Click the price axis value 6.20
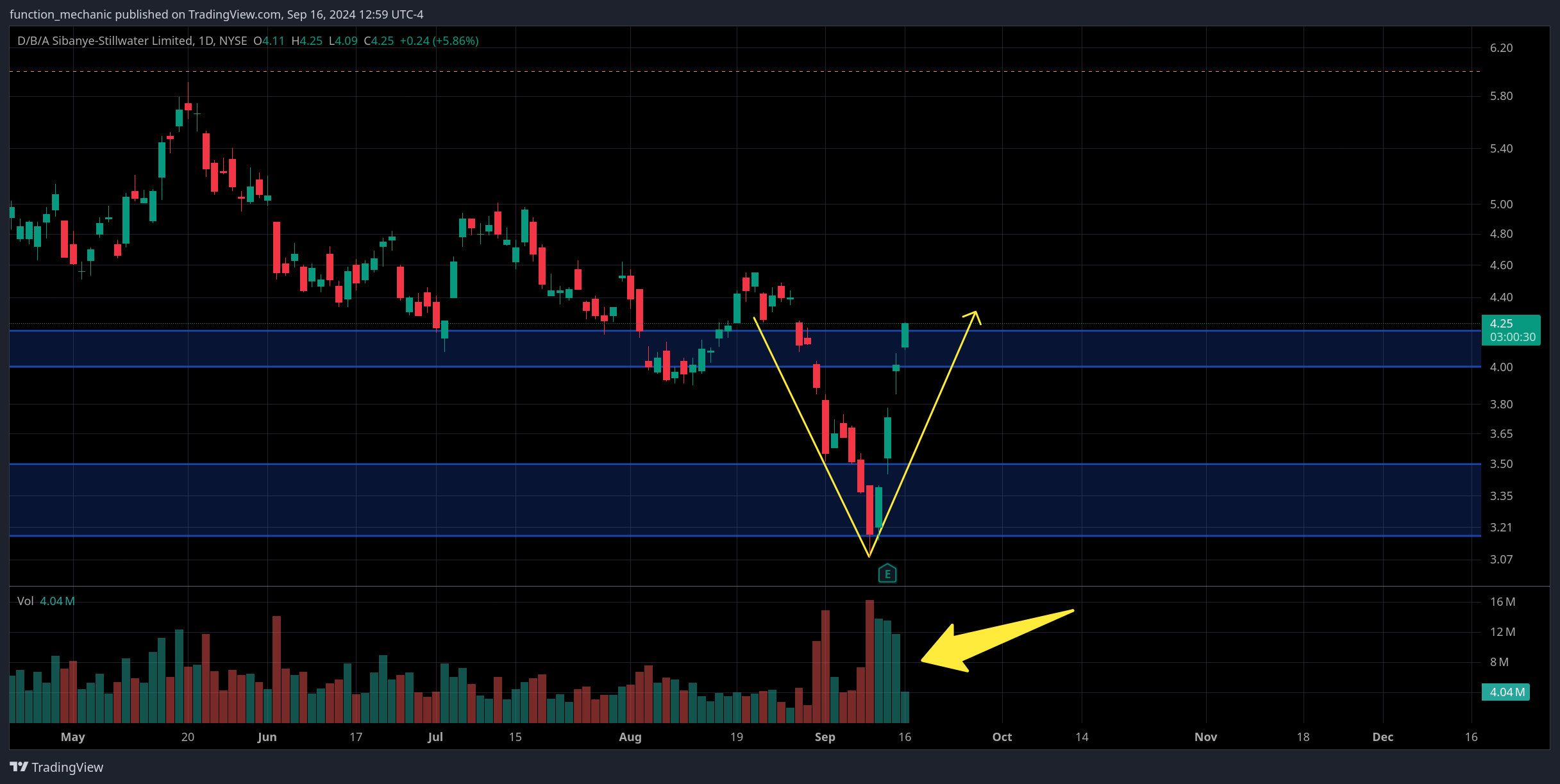 pos(1501,48)
